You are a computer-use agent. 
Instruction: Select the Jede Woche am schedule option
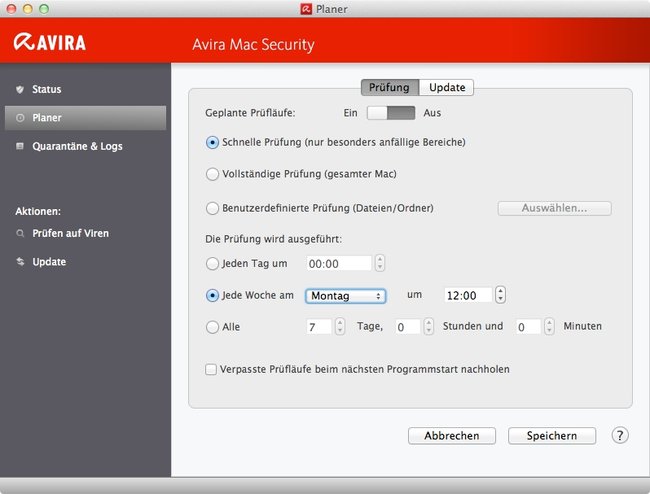pos(212,295)
